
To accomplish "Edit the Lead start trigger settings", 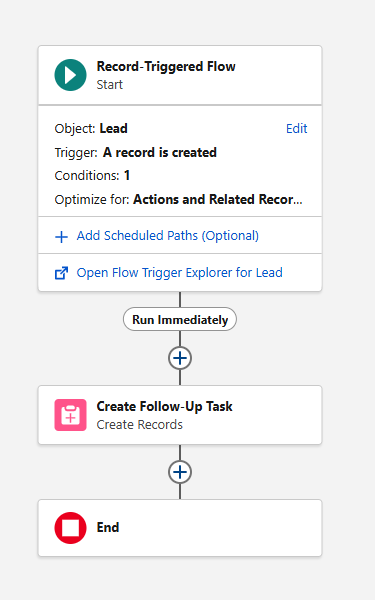I will pyautogui.click(x=297, y=129).
